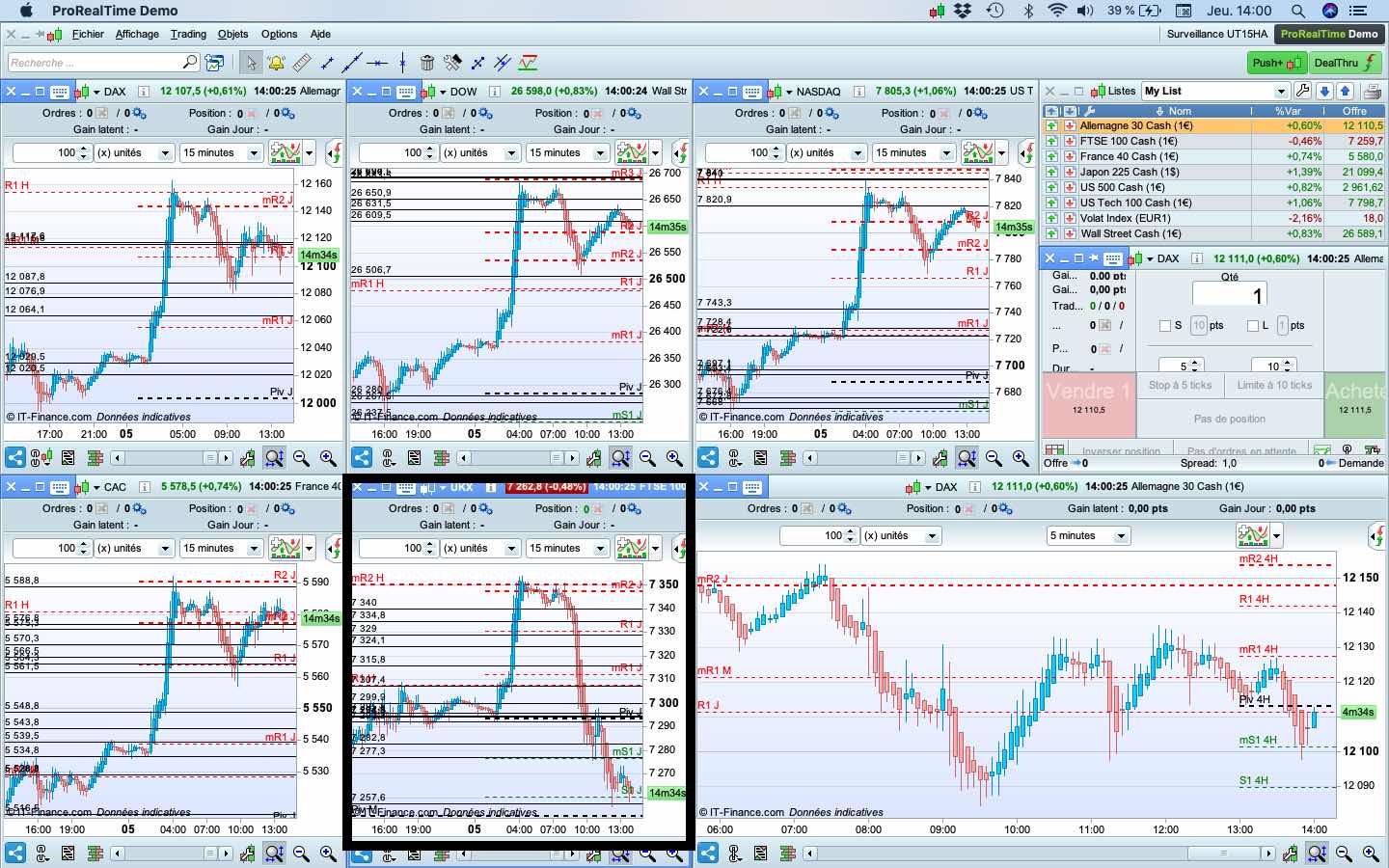Image resolution: width=1389 pixels, height=868 pixels.
Task: Zoom in on the DAX 5-minute chart
Action: coord(1371,854)
